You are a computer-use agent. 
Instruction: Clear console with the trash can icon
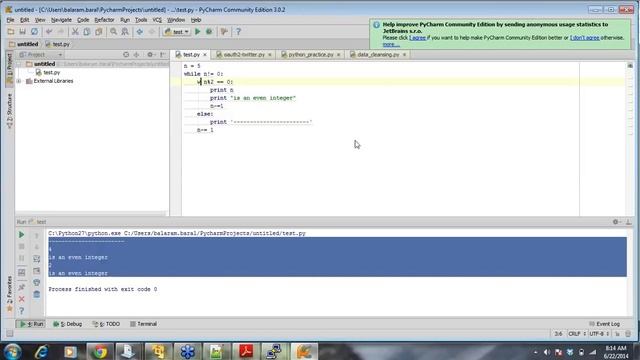[x=36, y=294]
